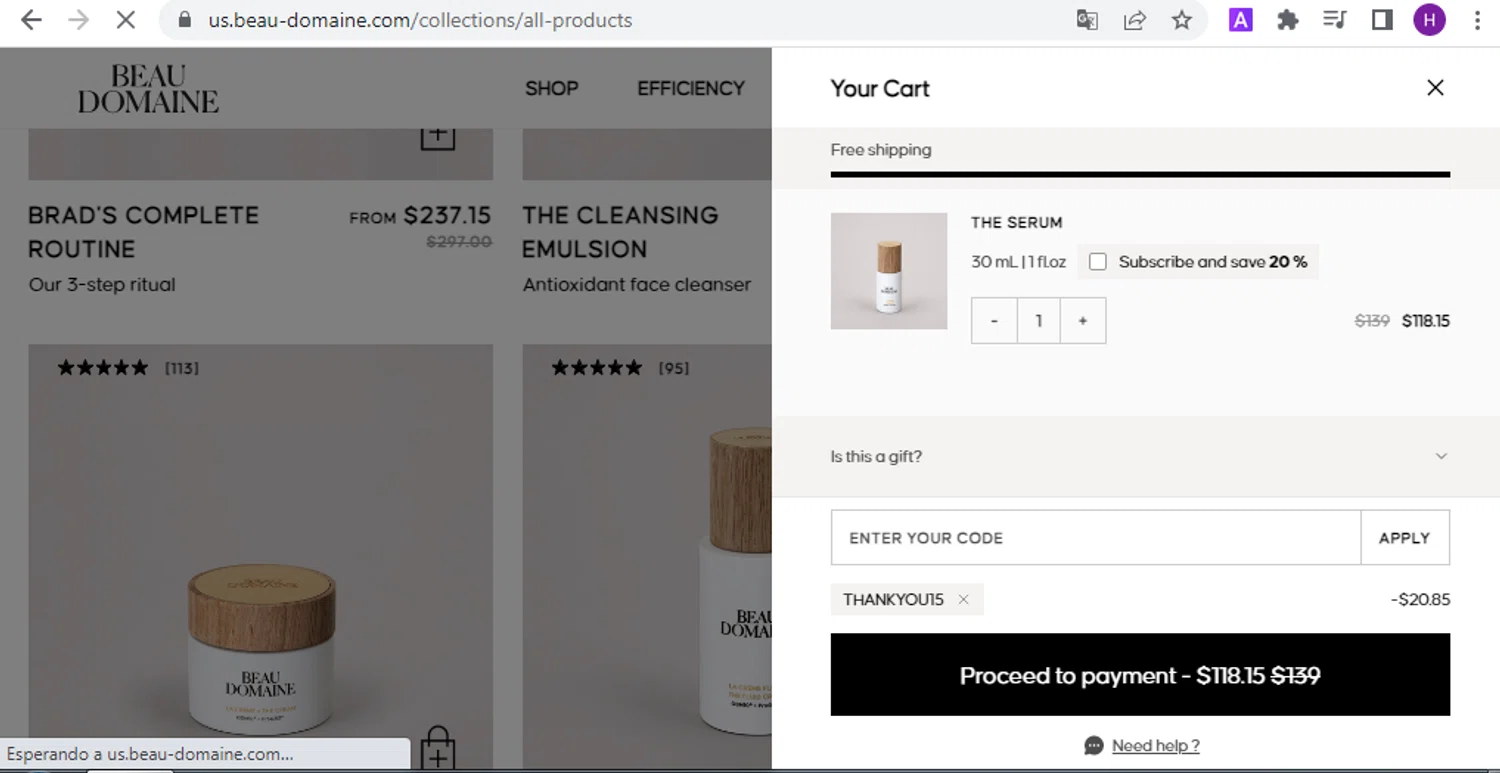This screenshot has width=1500, height=773.
Task: Click the share page icon
Action: (x=1134, y=20)
